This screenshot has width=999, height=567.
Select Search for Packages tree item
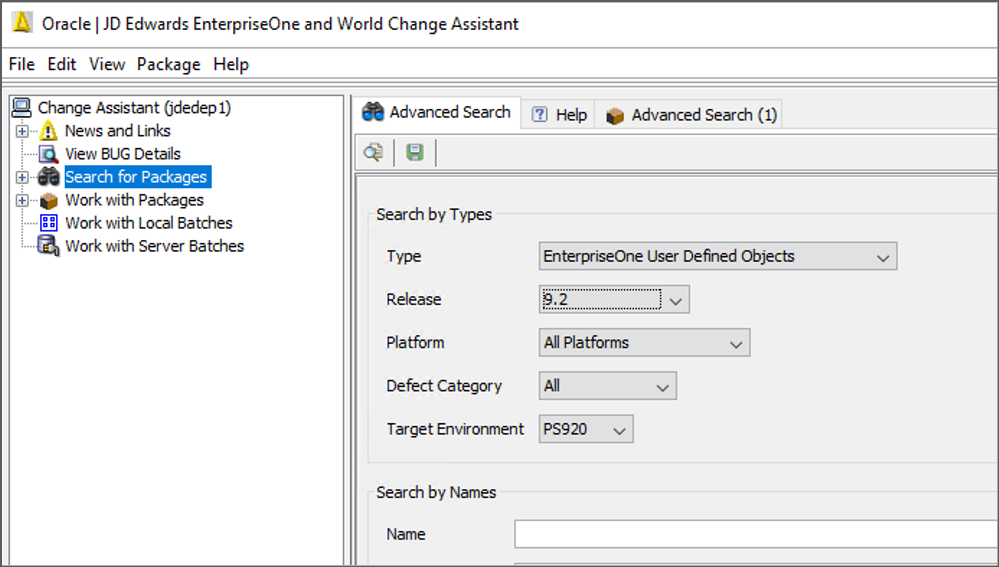pos(136,176)
